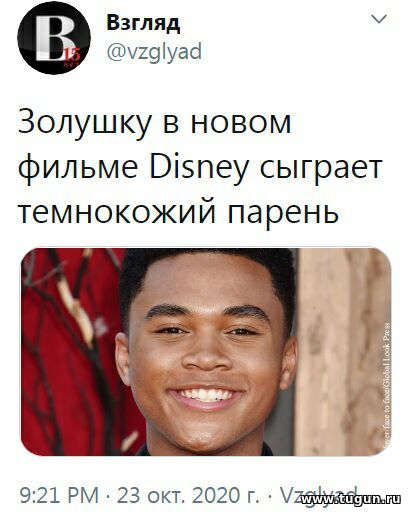Click the words в новом in tweet
Viewport: 411px width, 517px height.
click(227, 123)
